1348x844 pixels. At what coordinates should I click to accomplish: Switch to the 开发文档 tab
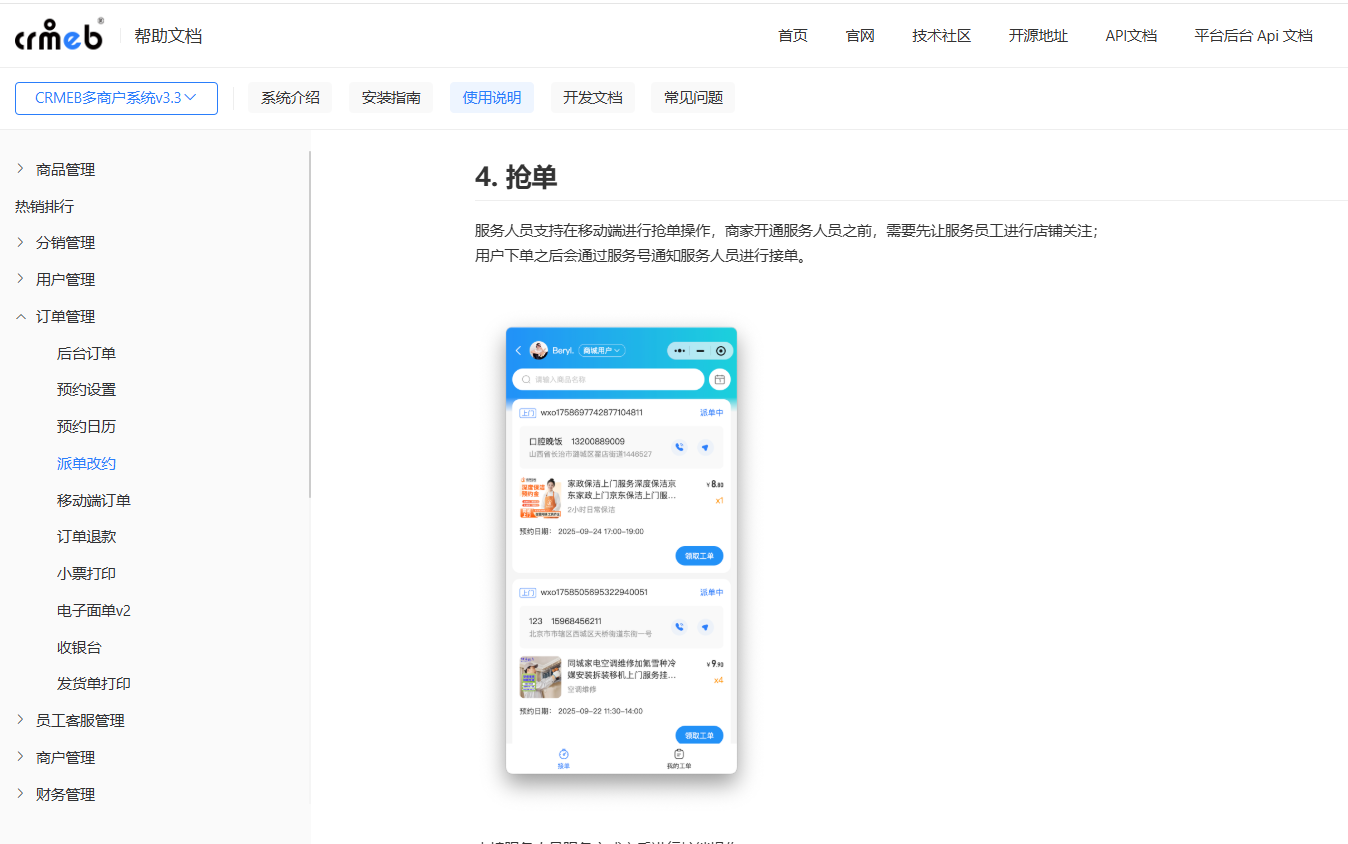[593, 98]
